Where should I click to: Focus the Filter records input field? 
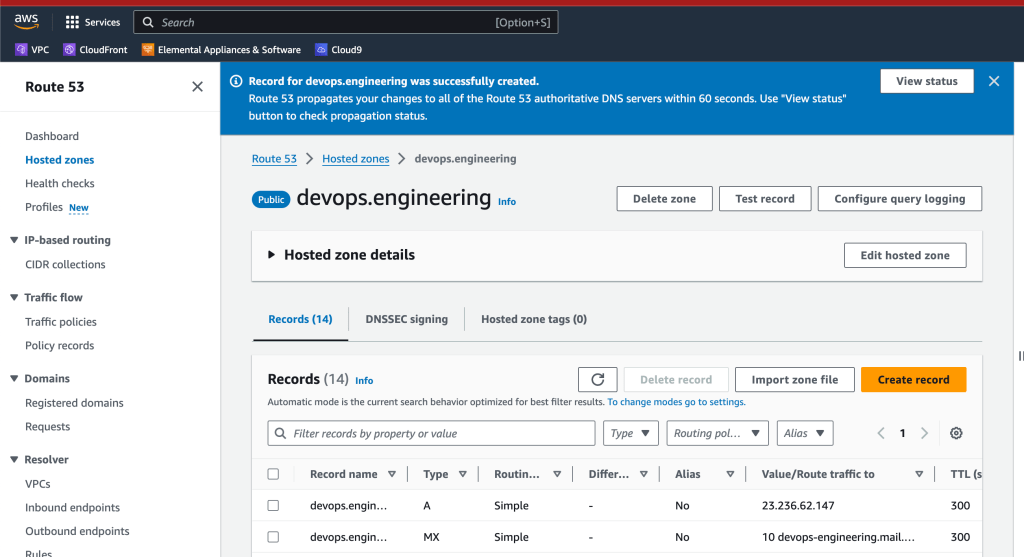point(431,433)
